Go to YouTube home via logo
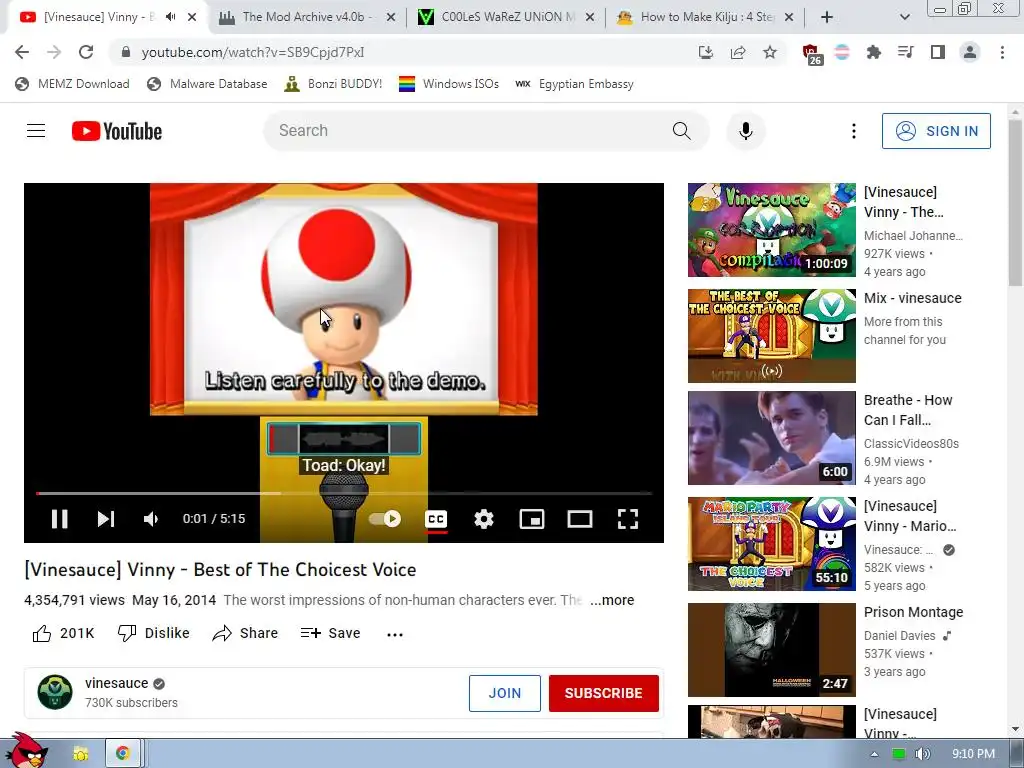1024x768 pixels. coord(117,131)
